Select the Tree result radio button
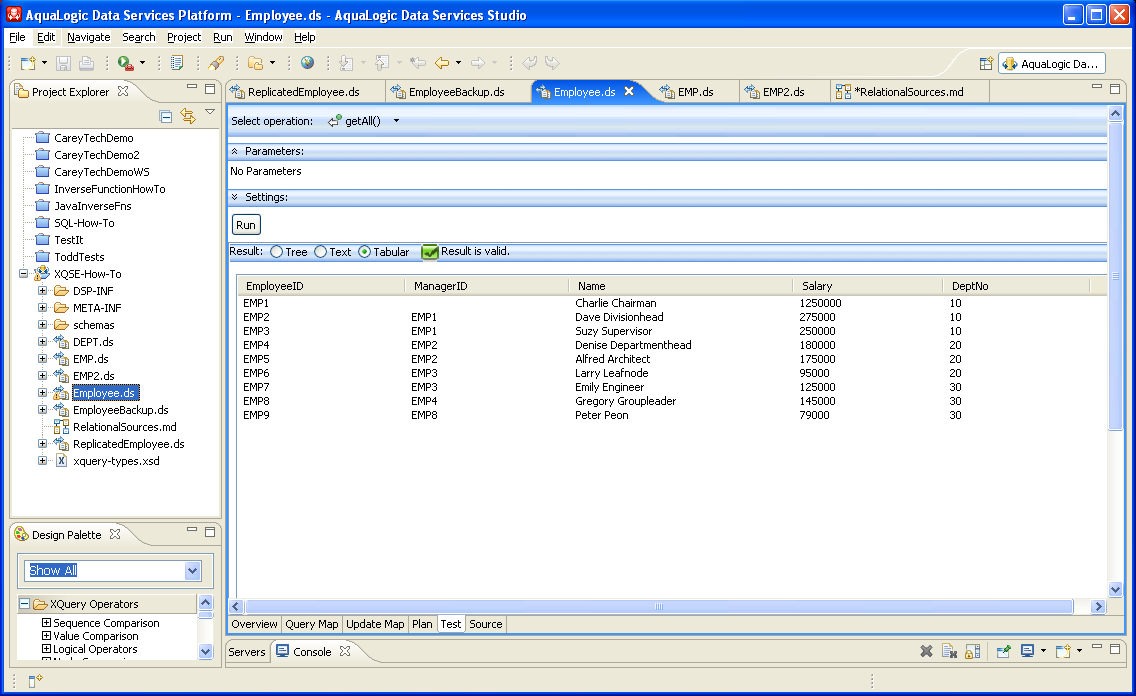 pos(276,252)
